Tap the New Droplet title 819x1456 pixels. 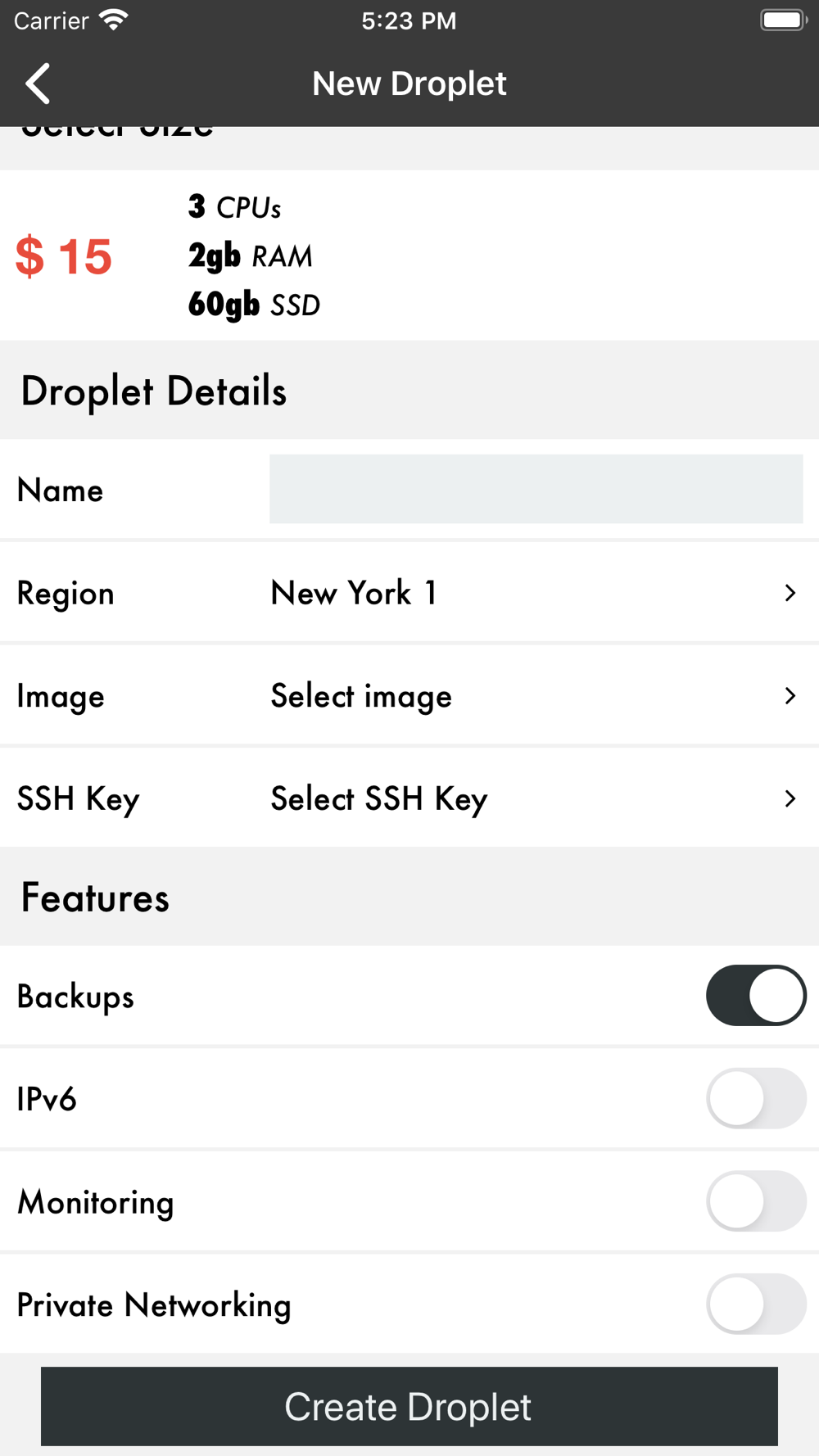click(409, 84)
